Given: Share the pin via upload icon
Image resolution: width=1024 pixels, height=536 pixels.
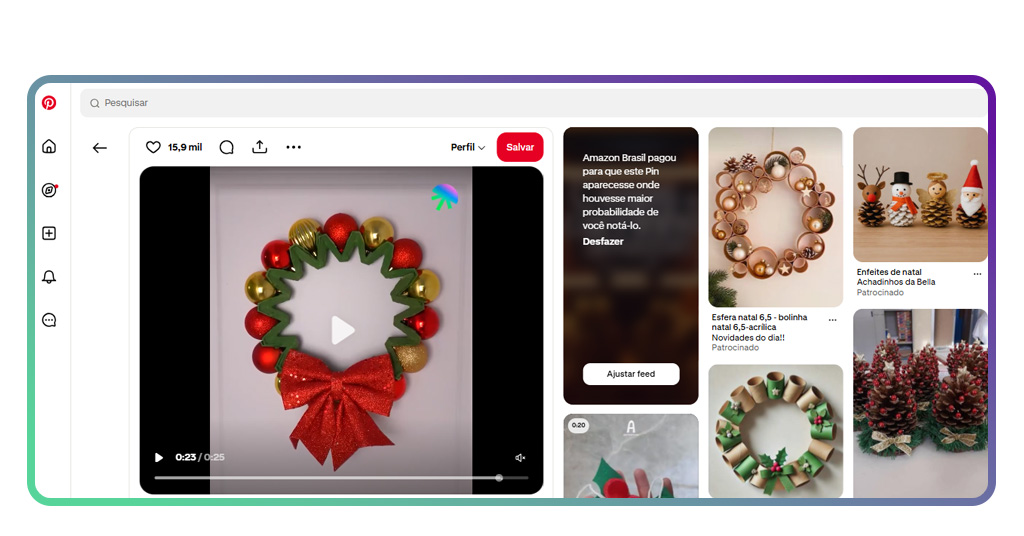Looking at the screenshot, I should (x=260, y=147).
